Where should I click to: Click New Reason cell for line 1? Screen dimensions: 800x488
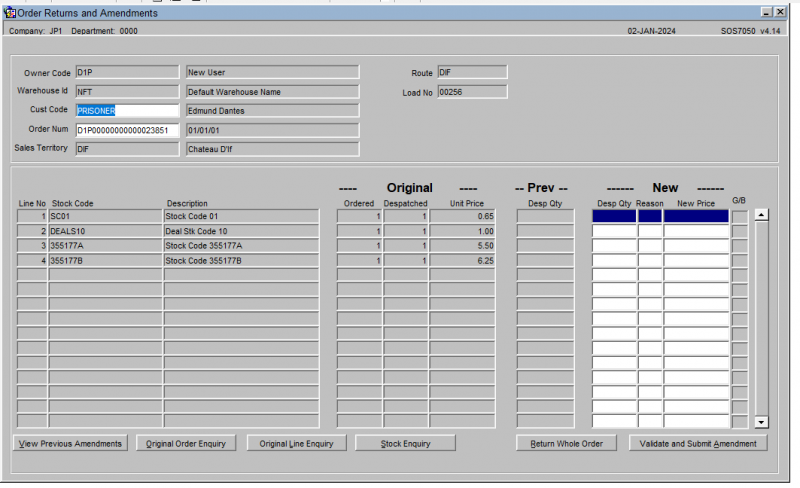point(650,216)
